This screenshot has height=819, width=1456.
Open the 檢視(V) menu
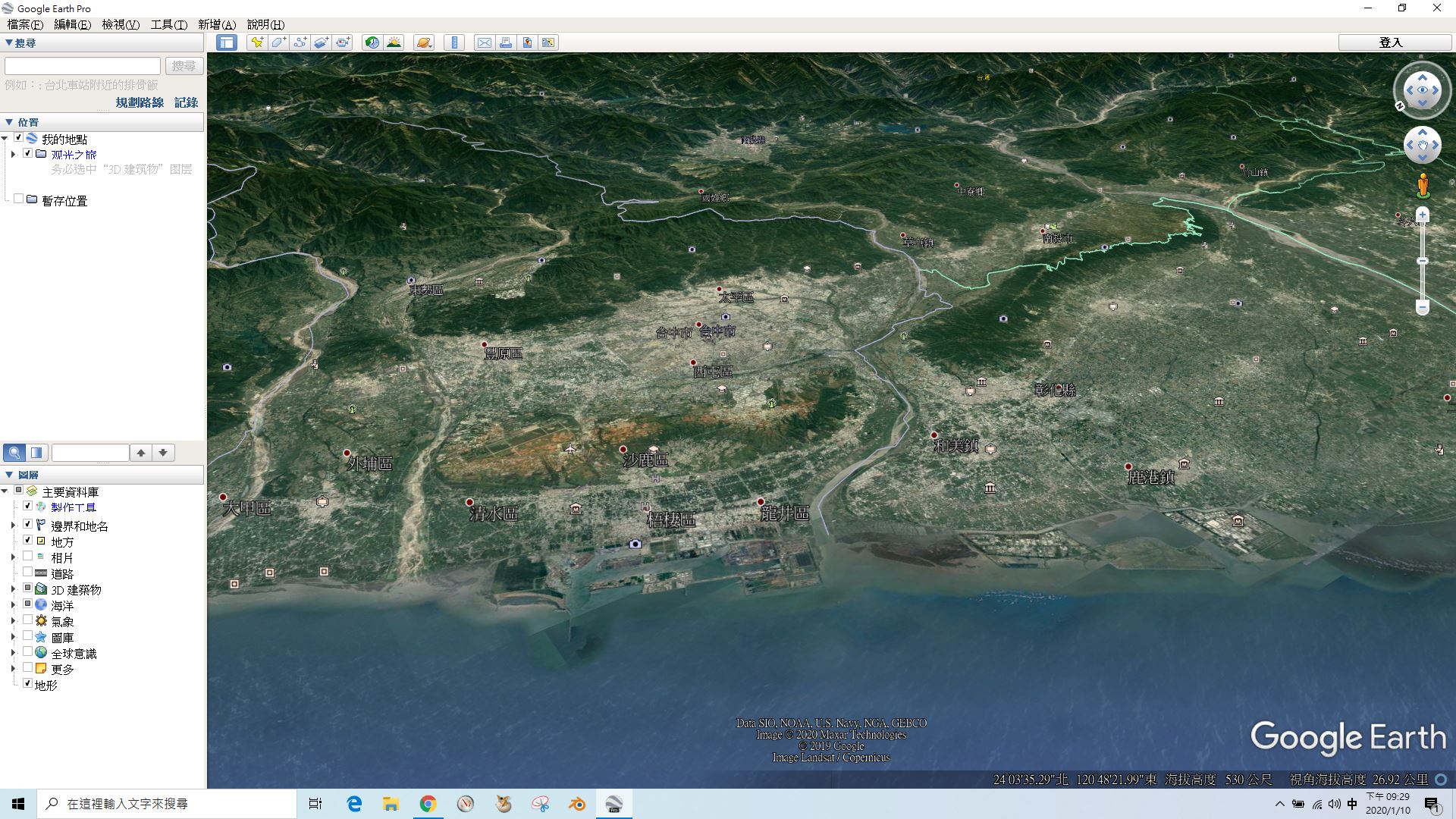pos(121,25)
